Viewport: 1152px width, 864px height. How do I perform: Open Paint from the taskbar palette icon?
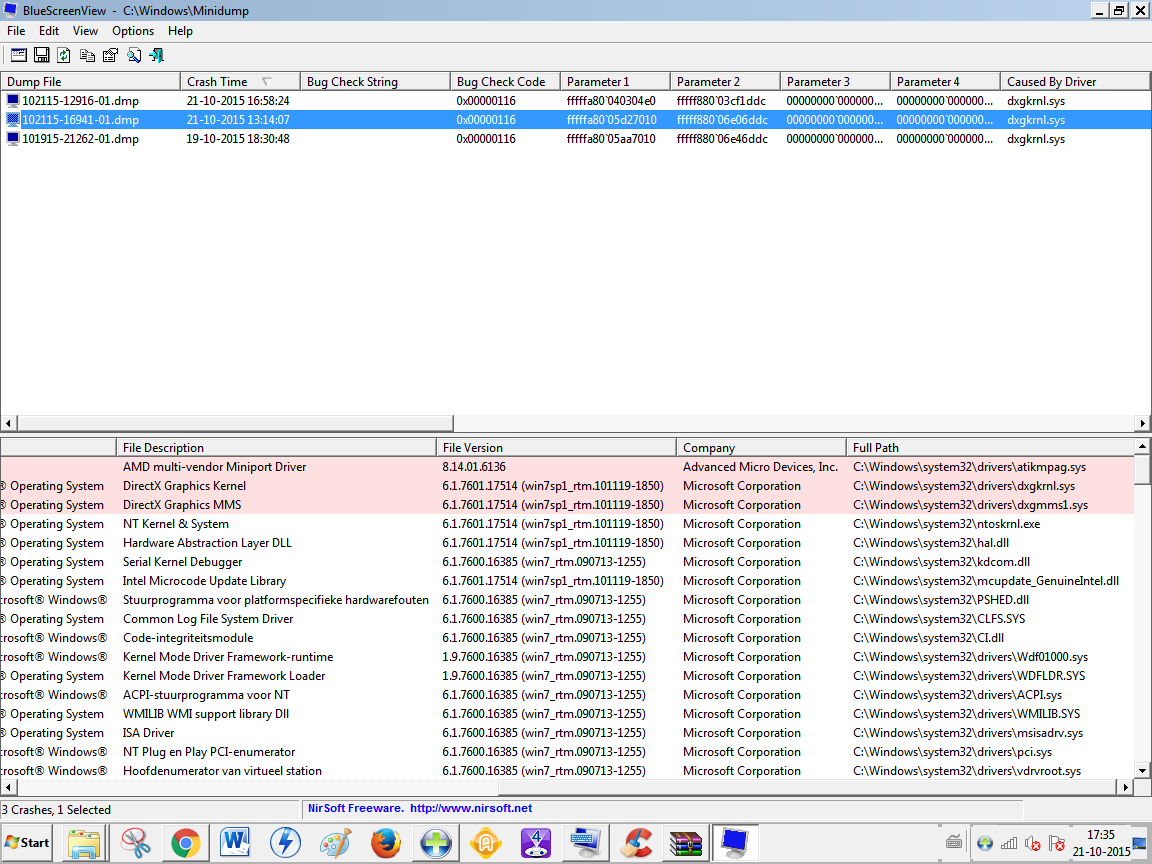click(x=336, y=843)
